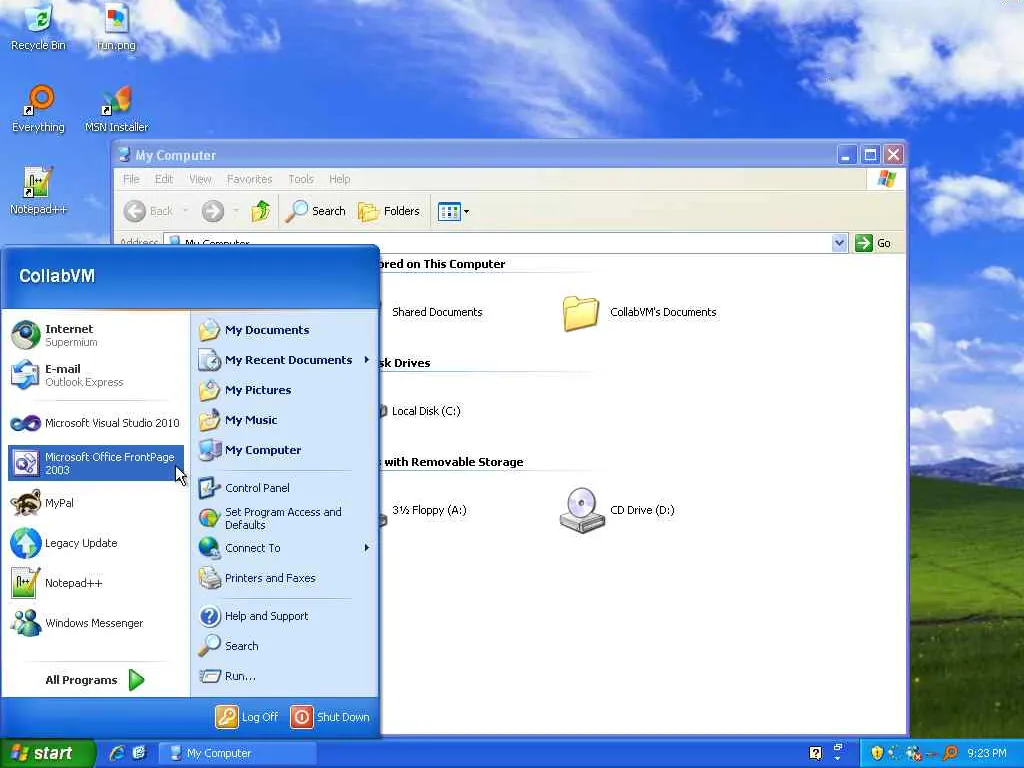Expand All Programs list
This screenshot has width=1024, height=768.
click(95, 680)
